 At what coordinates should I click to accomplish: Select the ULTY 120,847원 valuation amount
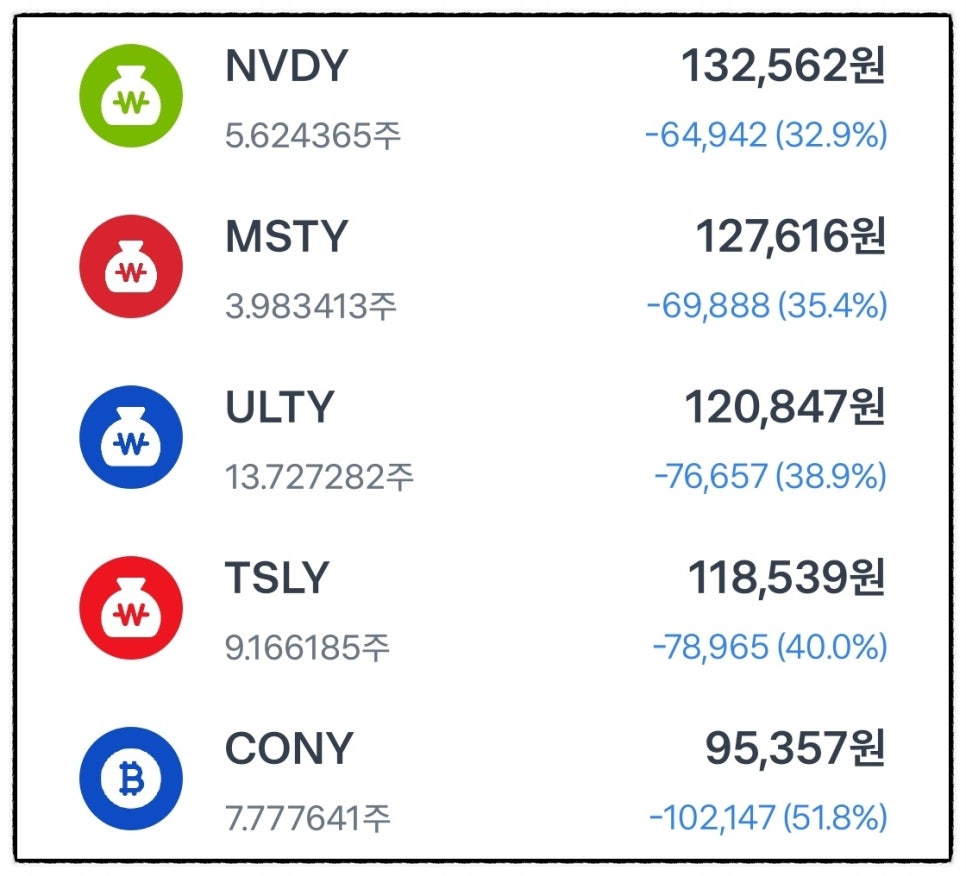pos(785,407)
